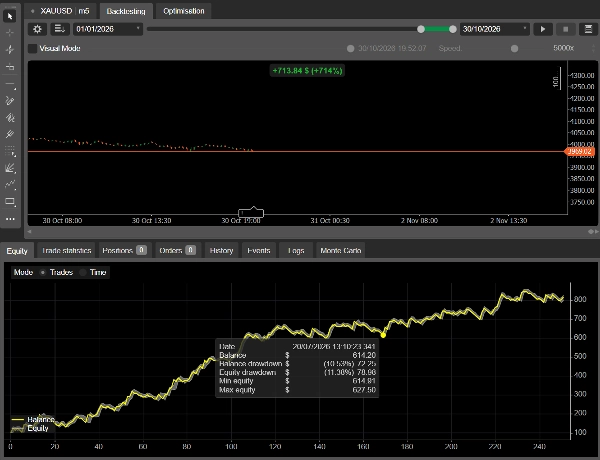Open the Events tab

pos(259,251)
